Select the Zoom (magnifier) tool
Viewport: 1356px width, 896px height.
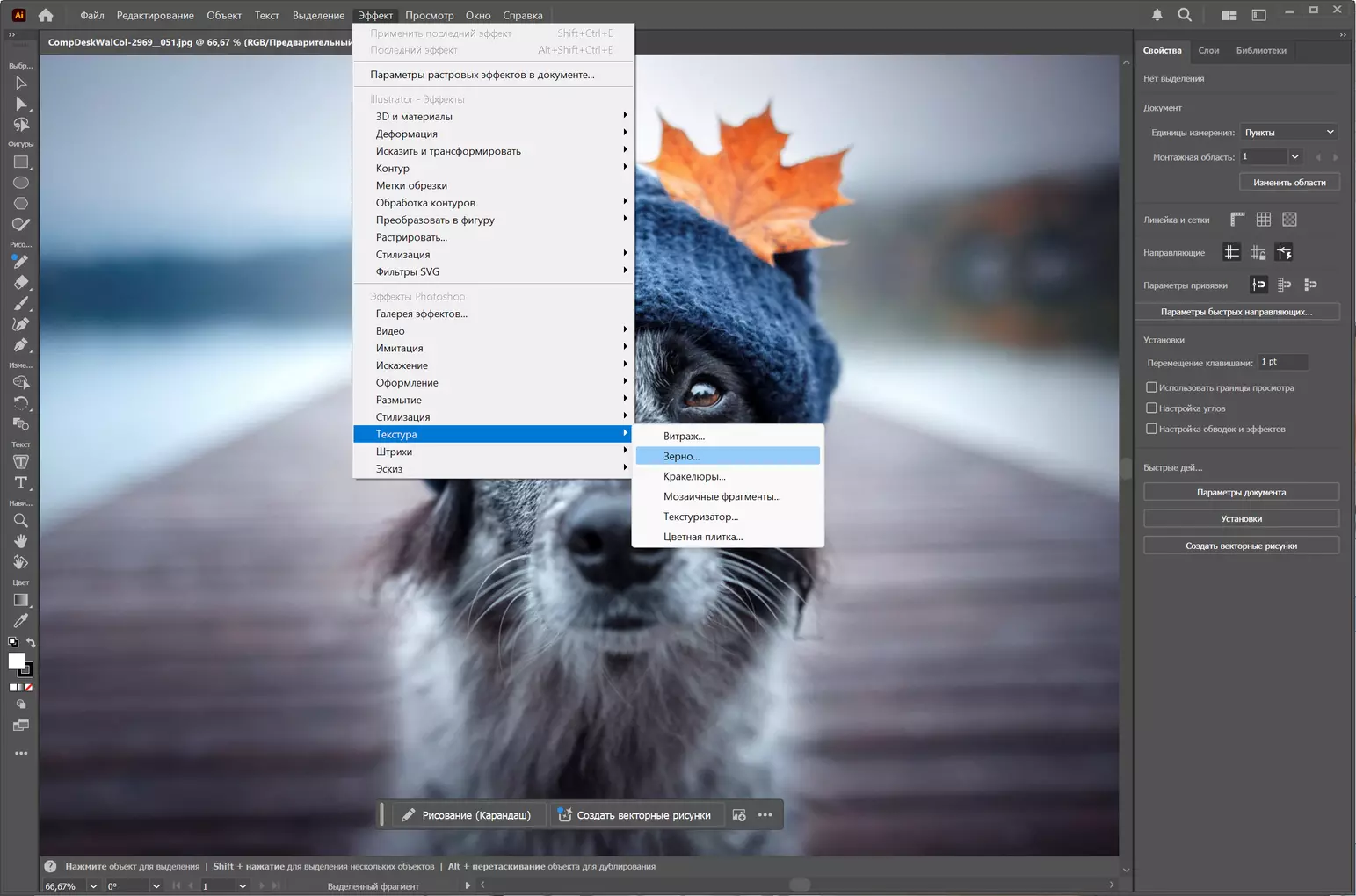pyautogui.click(x=20, y=521)
